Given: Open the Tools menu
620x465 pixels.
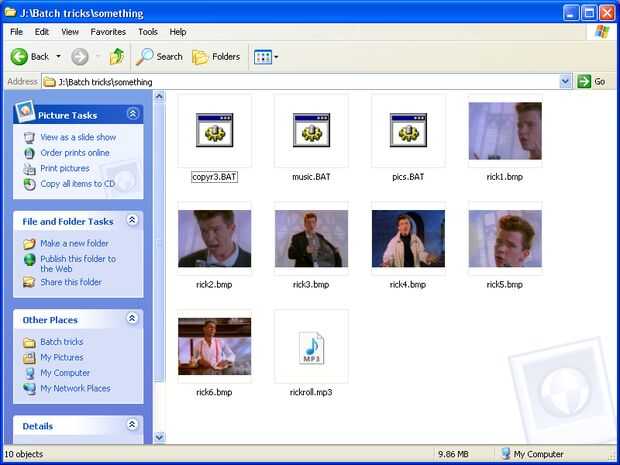Looking at the screenshot, I should pos(148,32).
